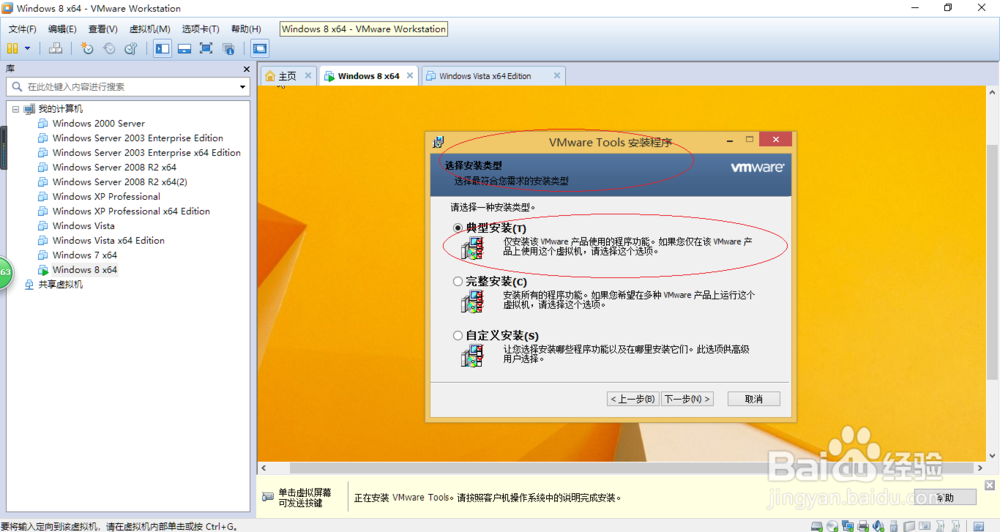Close the library panel
The height and width of the screenshot is (532, 1000).
coord(247,69)
